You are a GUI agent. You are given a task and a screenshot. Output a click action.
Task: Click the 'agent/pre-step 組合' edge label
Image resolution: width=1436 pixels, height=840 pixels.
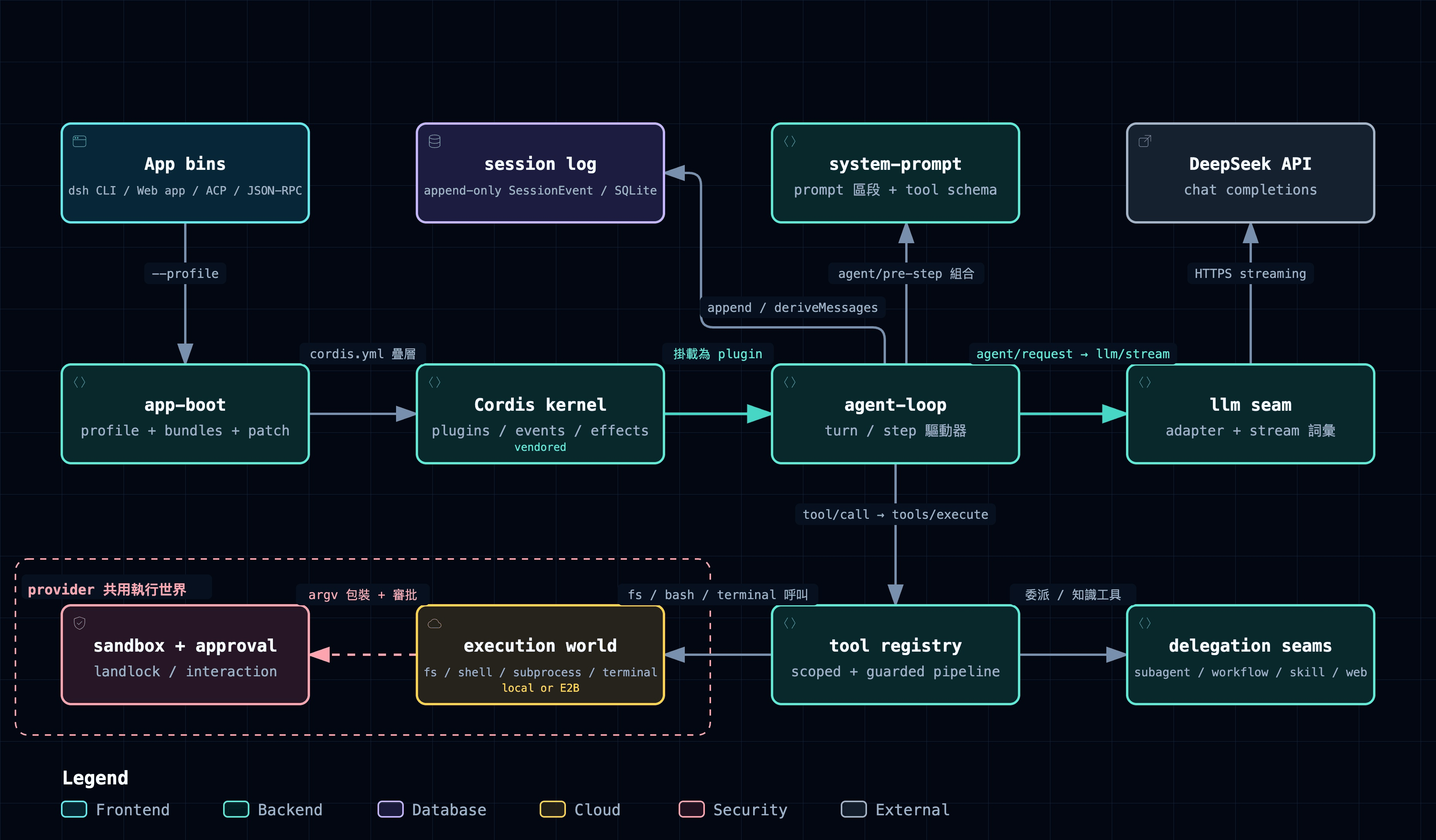coord(906,274)
